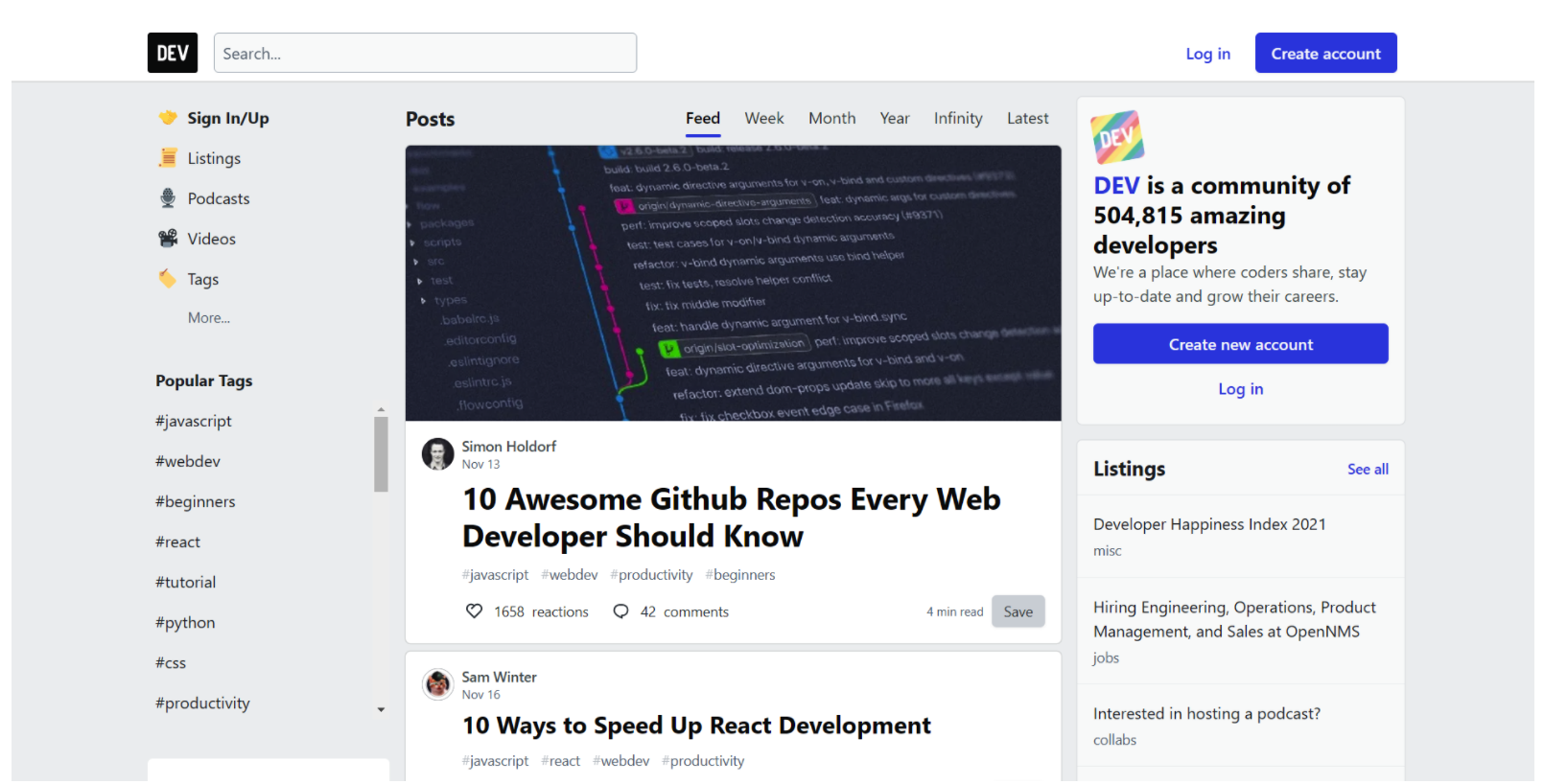Click the Podcasts microphone icon

[x=168, y=198]
